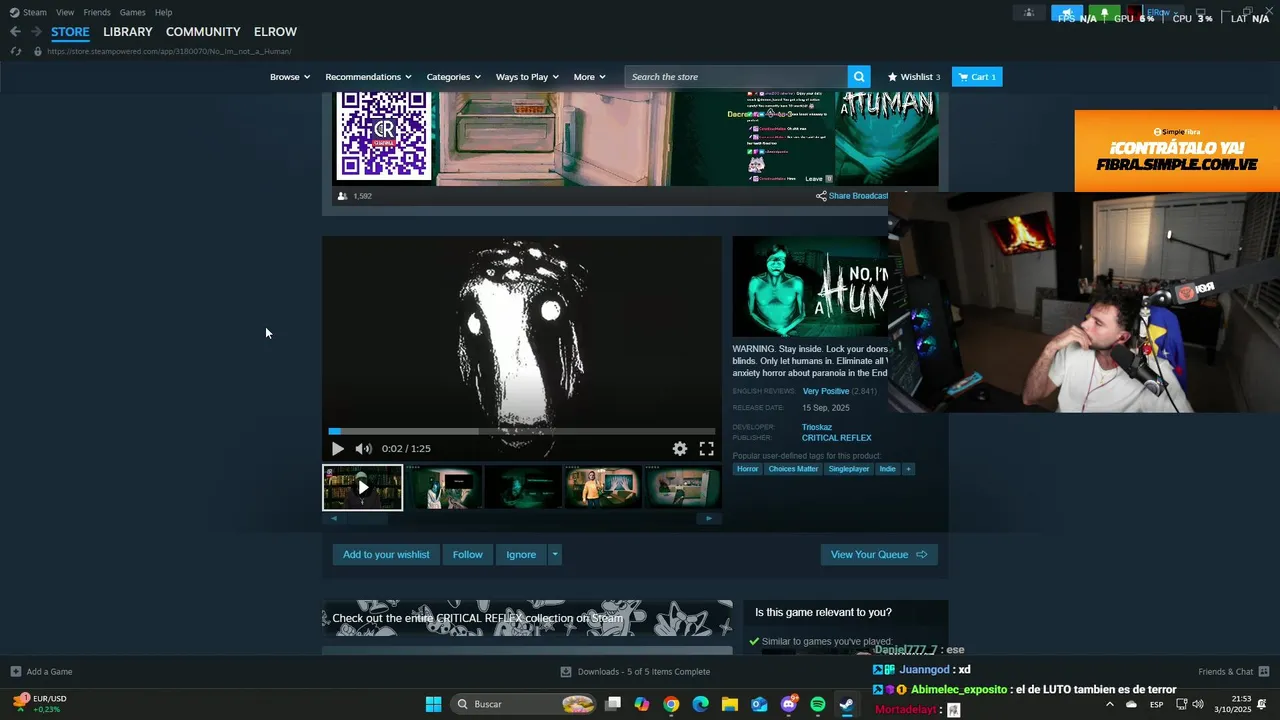Open the EUR/USD taskbar widget
The width and height of the screenshot is (1280, 720).
tap(40, 704)
